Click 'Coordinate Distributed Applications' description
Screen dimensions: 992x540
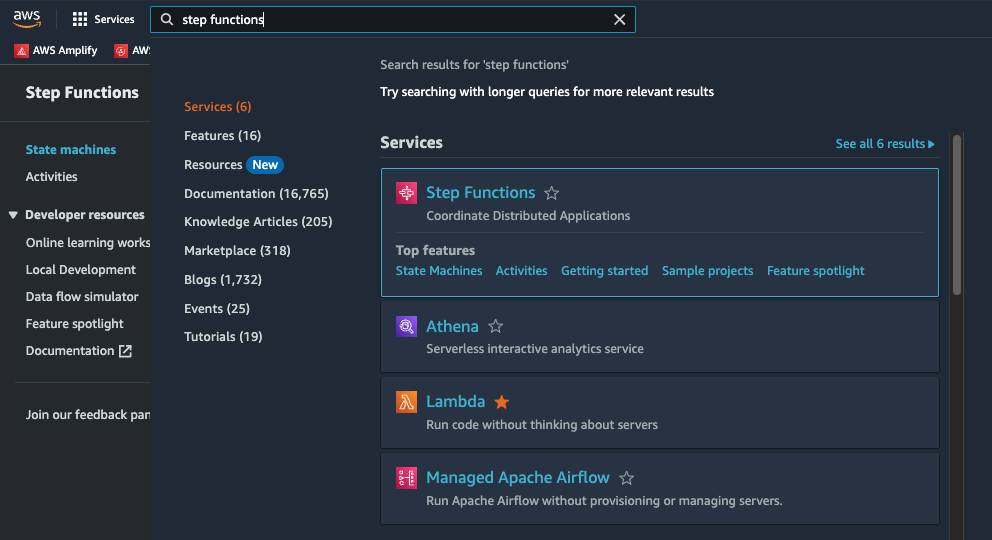(528, 216)
